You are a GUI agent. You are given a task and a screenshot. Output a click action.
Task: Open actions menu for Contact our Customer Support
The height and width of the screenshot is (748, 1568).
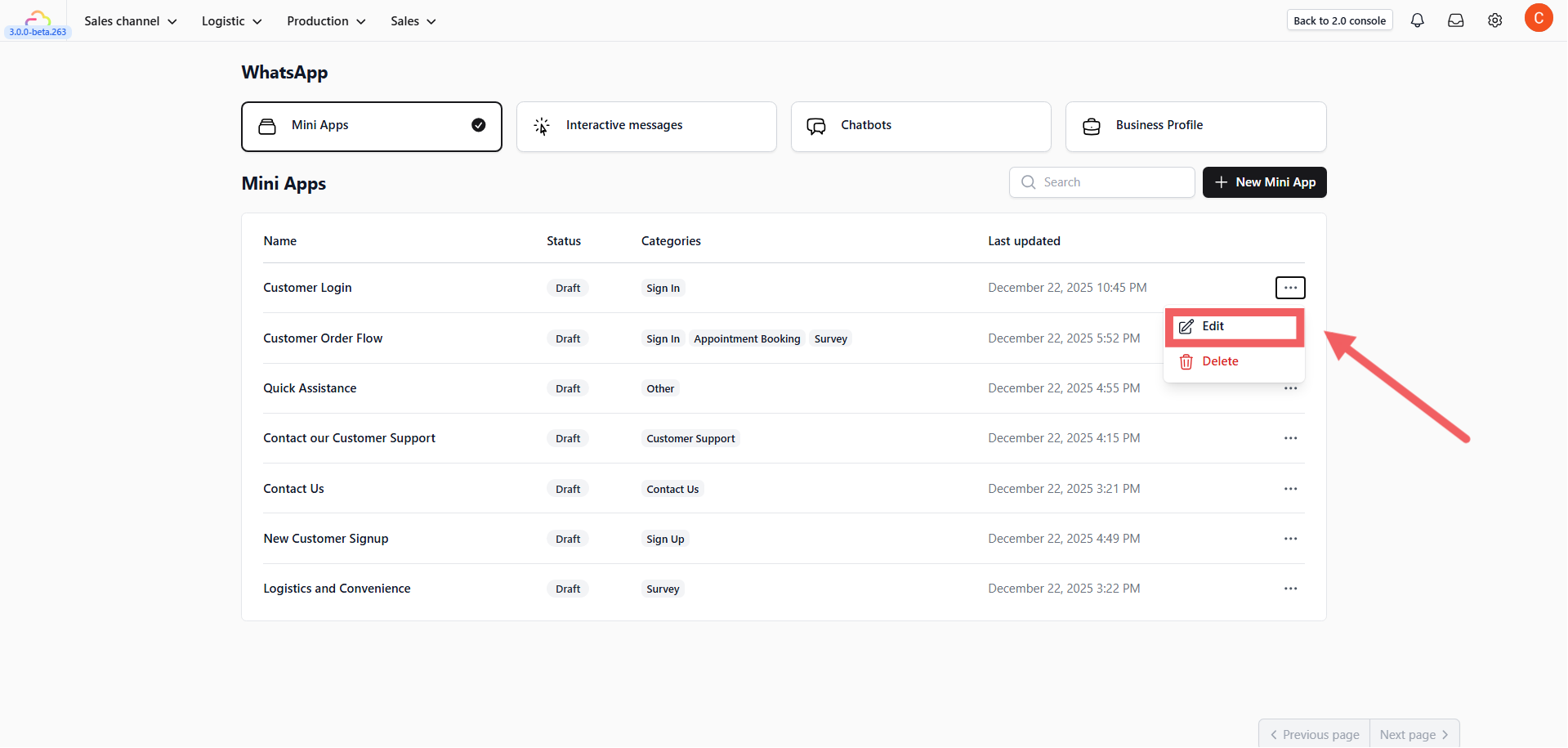[1290, 438]
